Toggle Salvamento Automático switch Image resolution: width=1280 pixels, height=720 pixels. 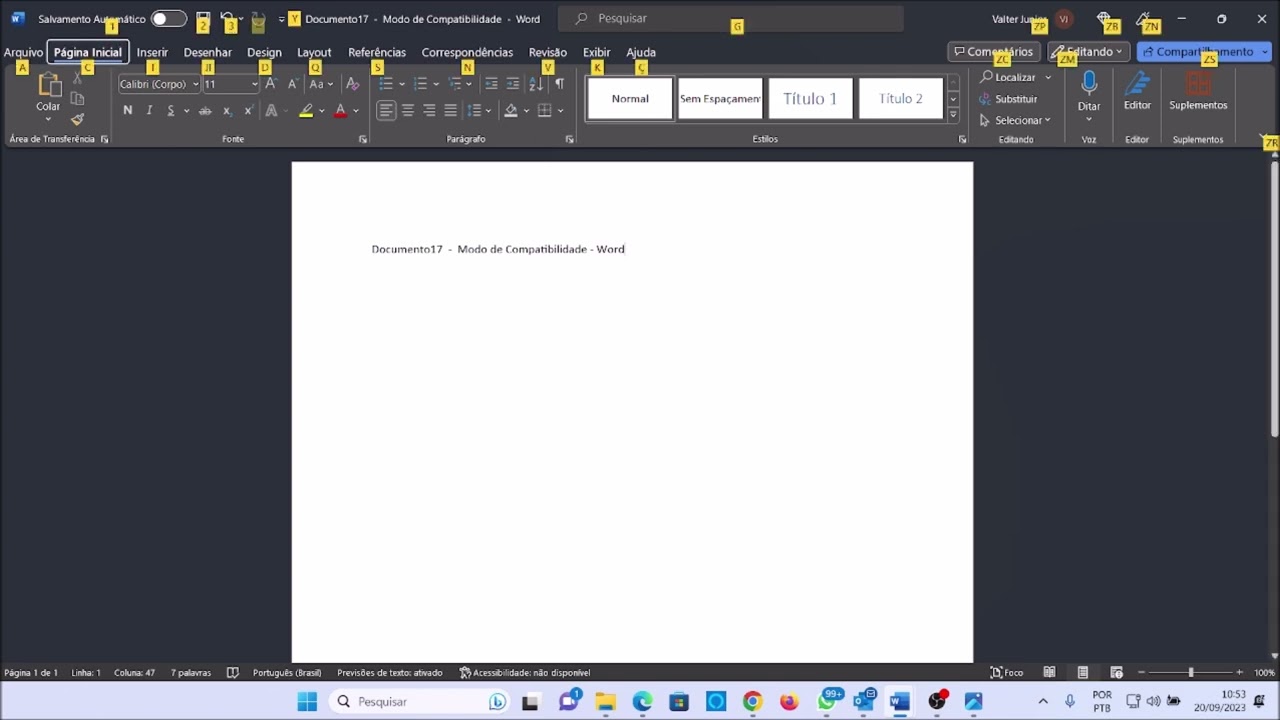tap(168, 19)
